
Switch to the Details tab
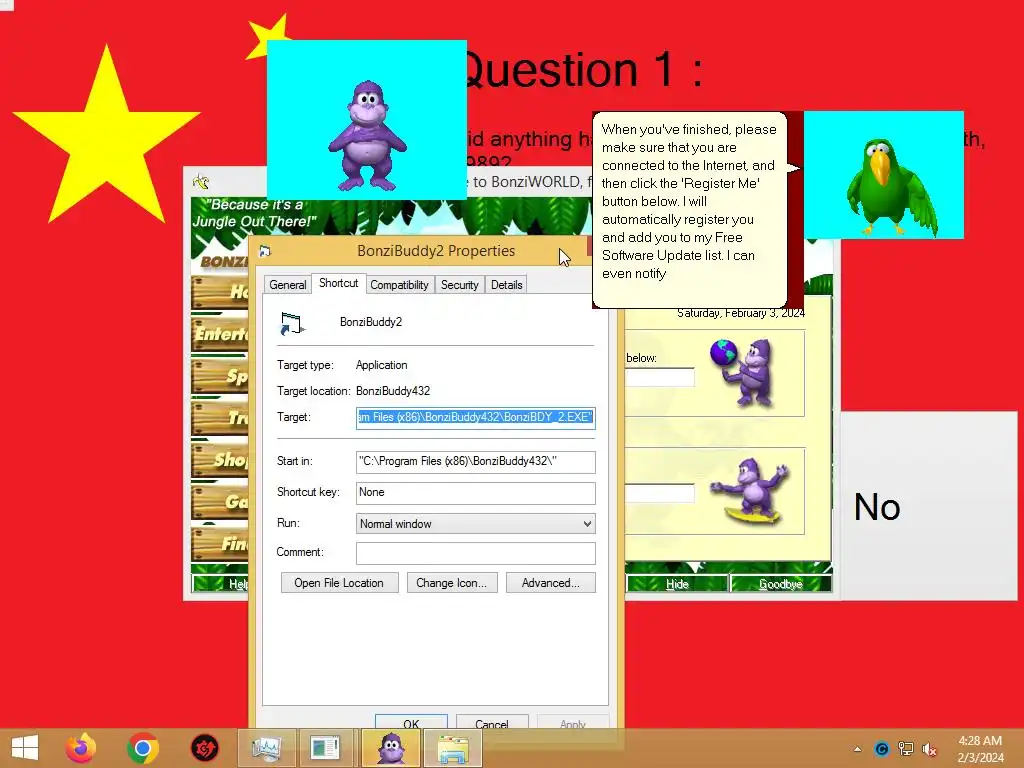click(506, 285)
